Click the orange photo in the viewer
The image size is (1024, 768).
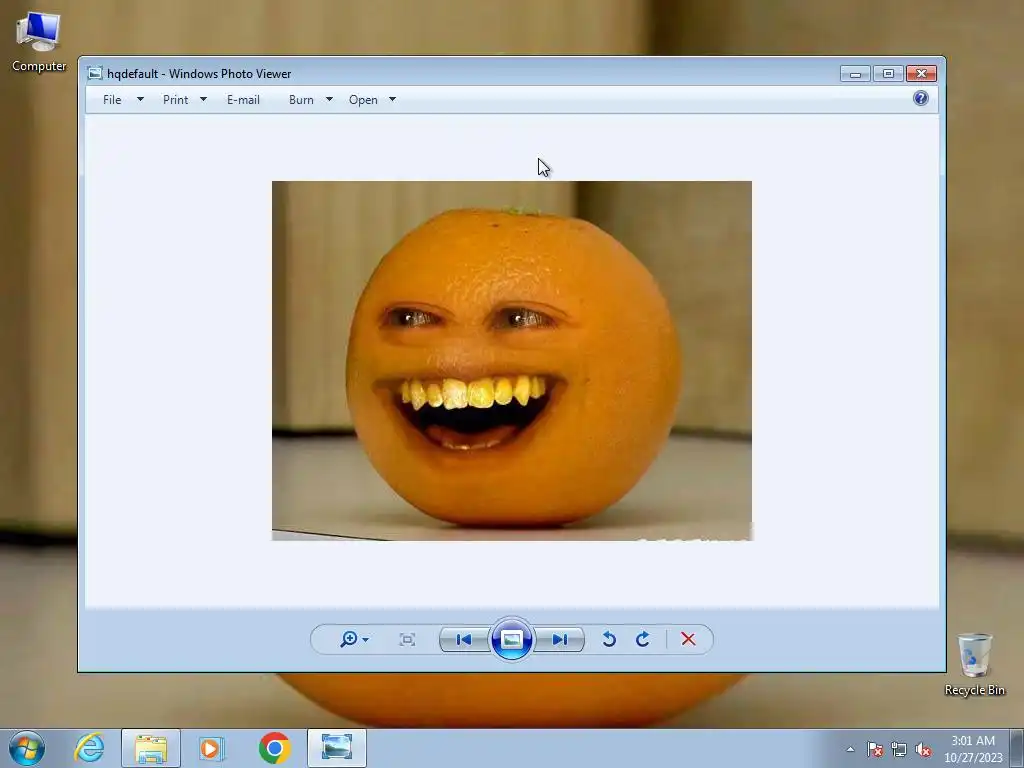point(511,360)
